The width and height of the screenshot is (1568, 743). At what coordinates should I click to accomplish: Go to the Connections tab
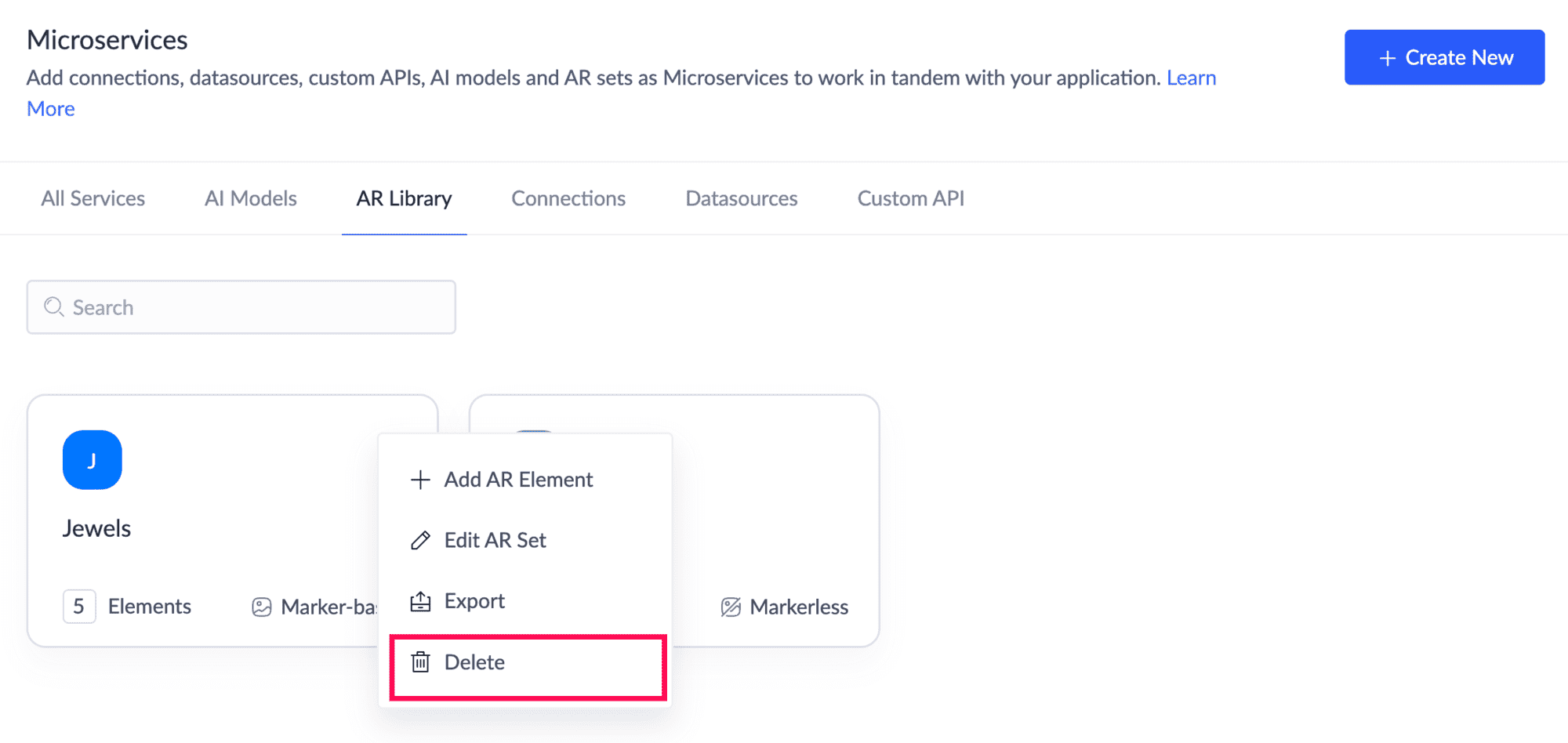[568, 199]
